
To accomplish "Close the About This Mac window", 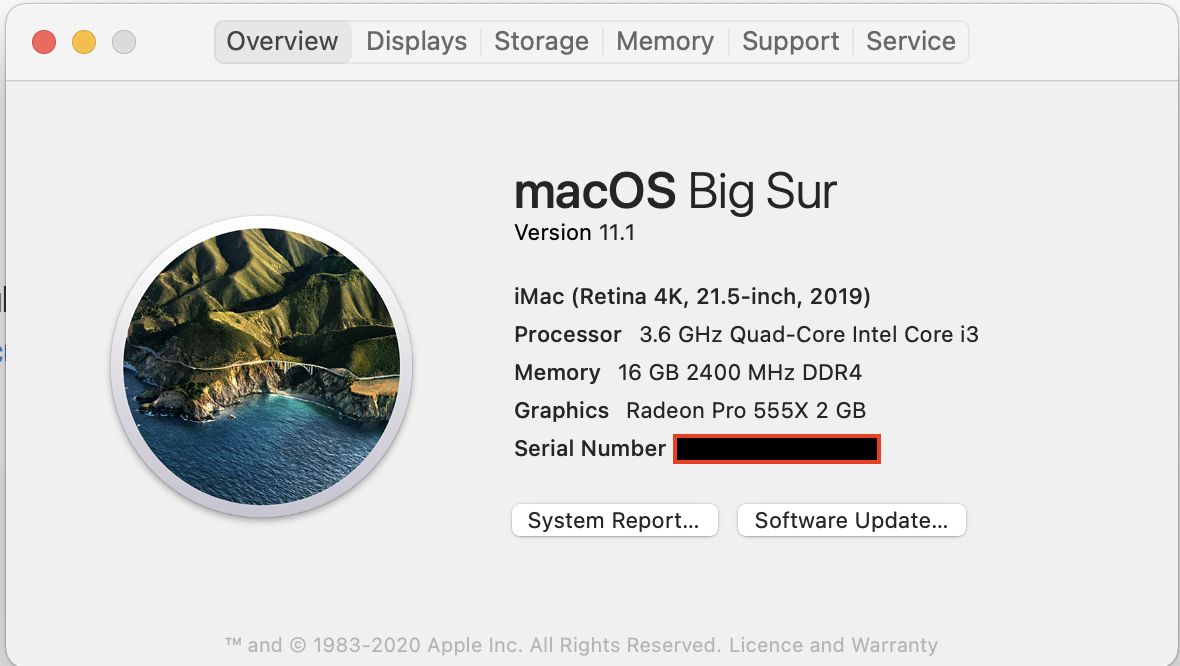I will pos(44,42).
